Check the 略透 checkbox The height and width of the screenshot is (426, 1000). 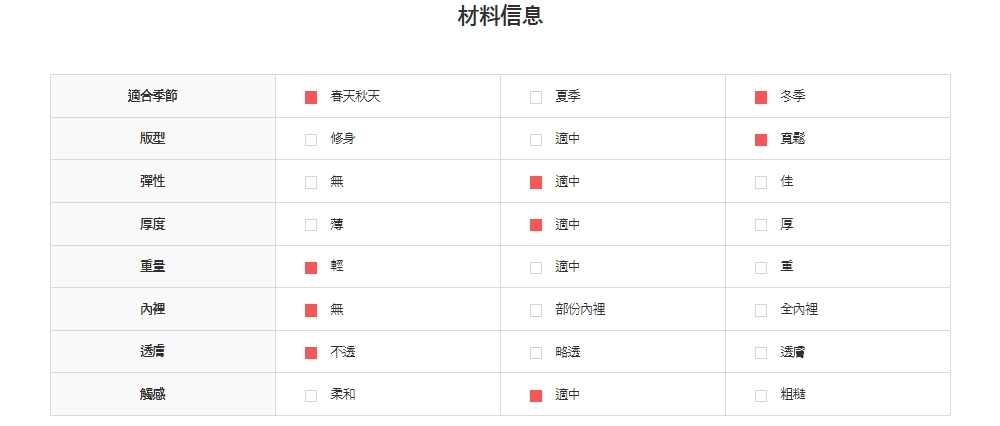tap(536, 352)
